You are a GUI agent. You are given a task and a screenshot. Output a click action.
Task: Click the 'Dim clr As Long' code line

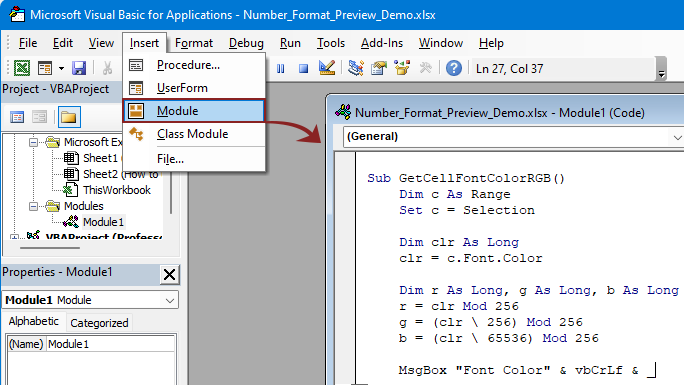pos(459,242)
